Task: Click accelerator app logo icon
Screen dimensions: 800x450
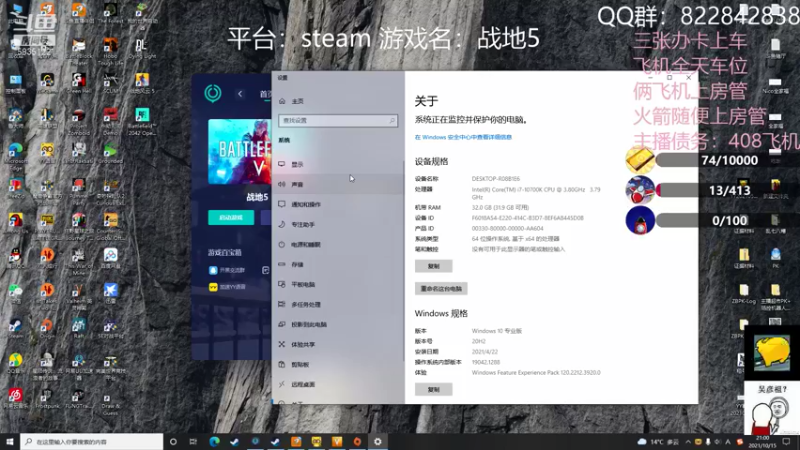Action: pos(213,93)
